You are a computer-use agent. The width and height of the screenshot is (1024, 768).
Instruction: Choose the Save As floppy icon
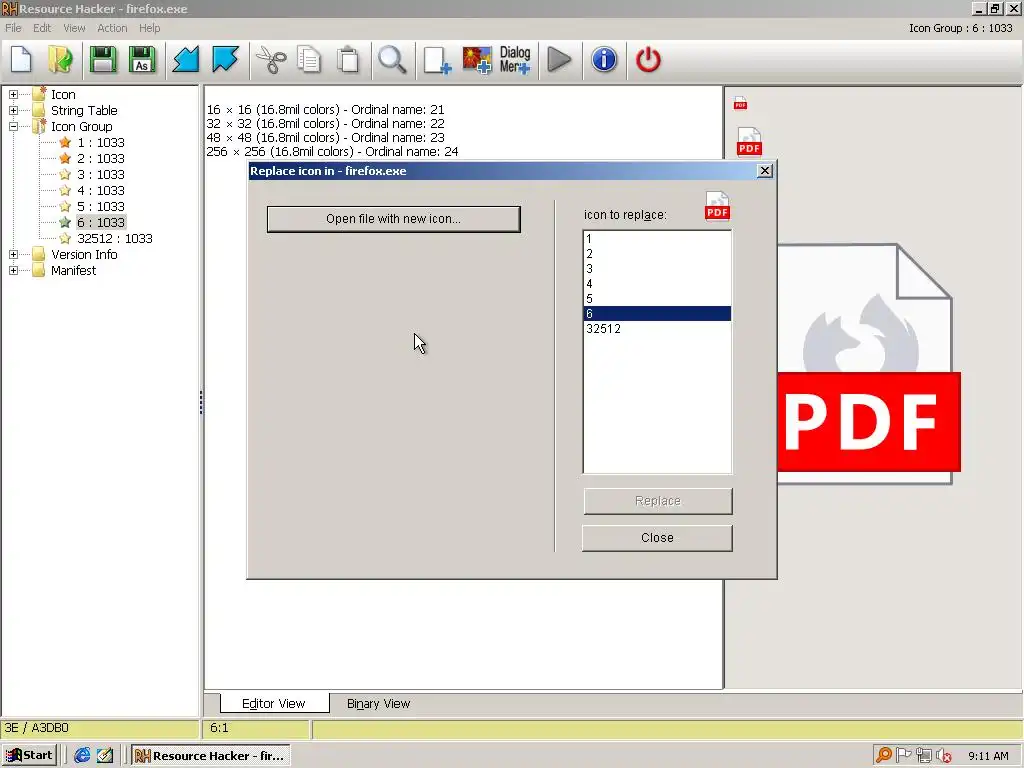pyautogui.click(x=142, y=60)
